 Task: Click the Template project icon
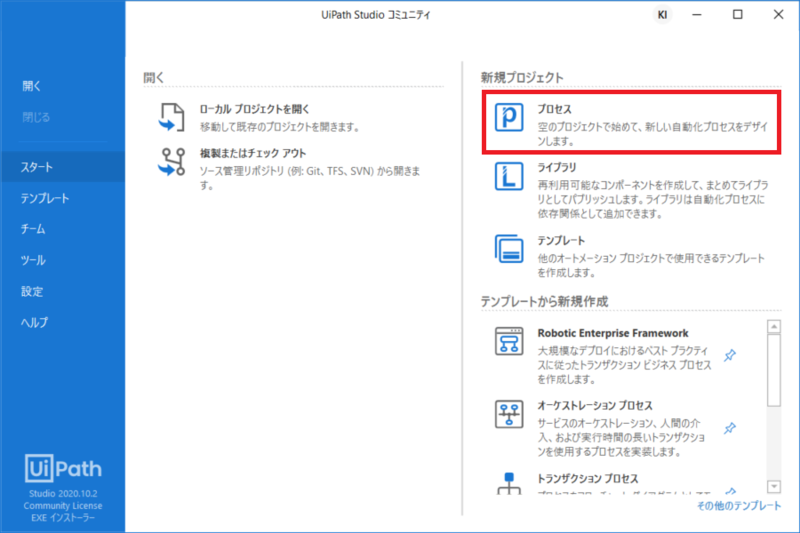pos(509,249)
